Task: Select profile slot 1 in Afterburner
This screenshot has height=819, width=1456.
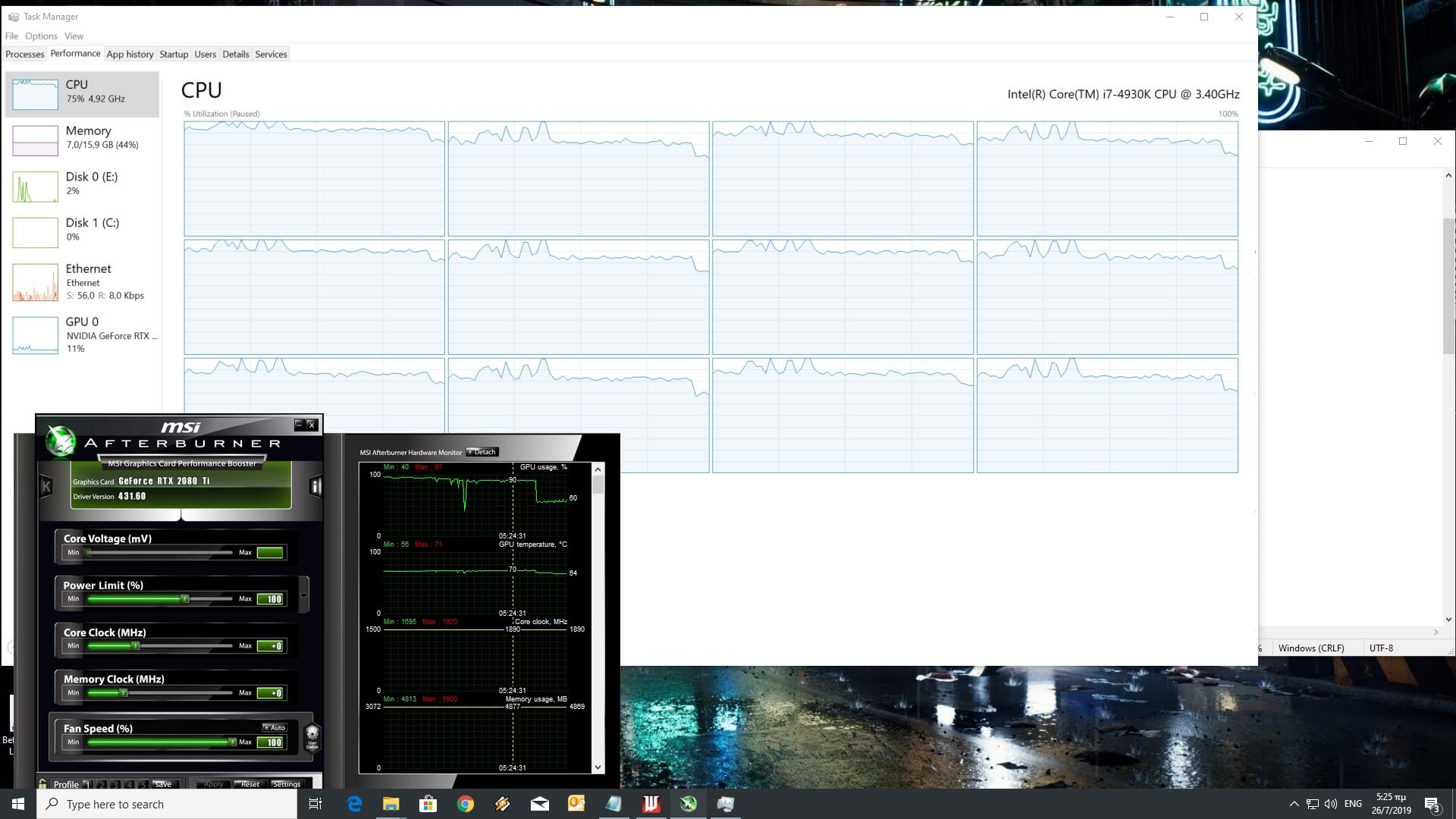Action: pyautogui.click(x=87, y=784)
